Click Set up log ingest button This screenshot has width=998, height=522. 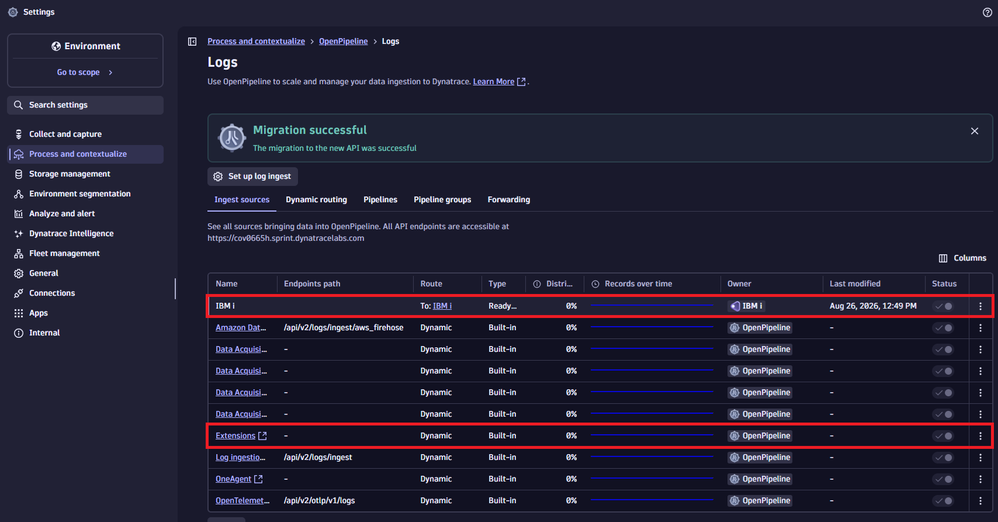click(x=253, y=176)
